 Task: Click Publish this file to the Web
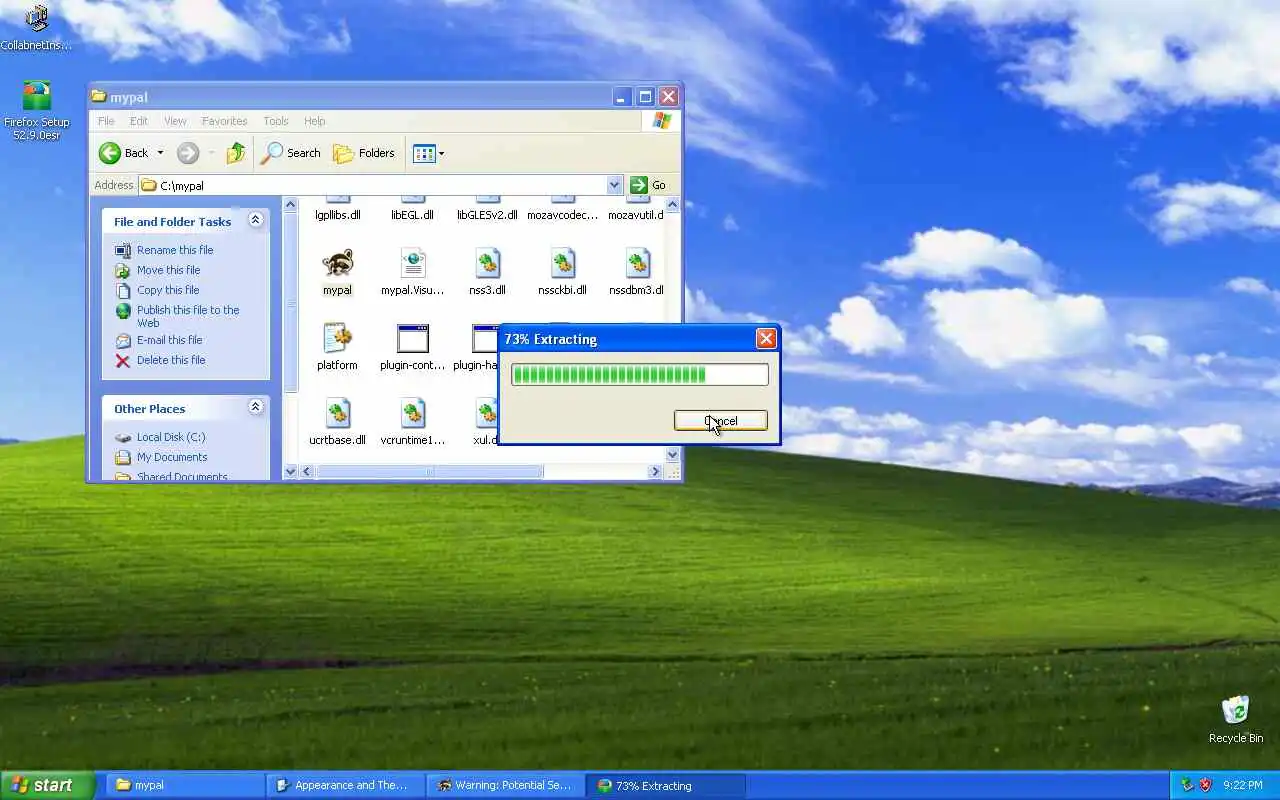(x=188, y=316)
